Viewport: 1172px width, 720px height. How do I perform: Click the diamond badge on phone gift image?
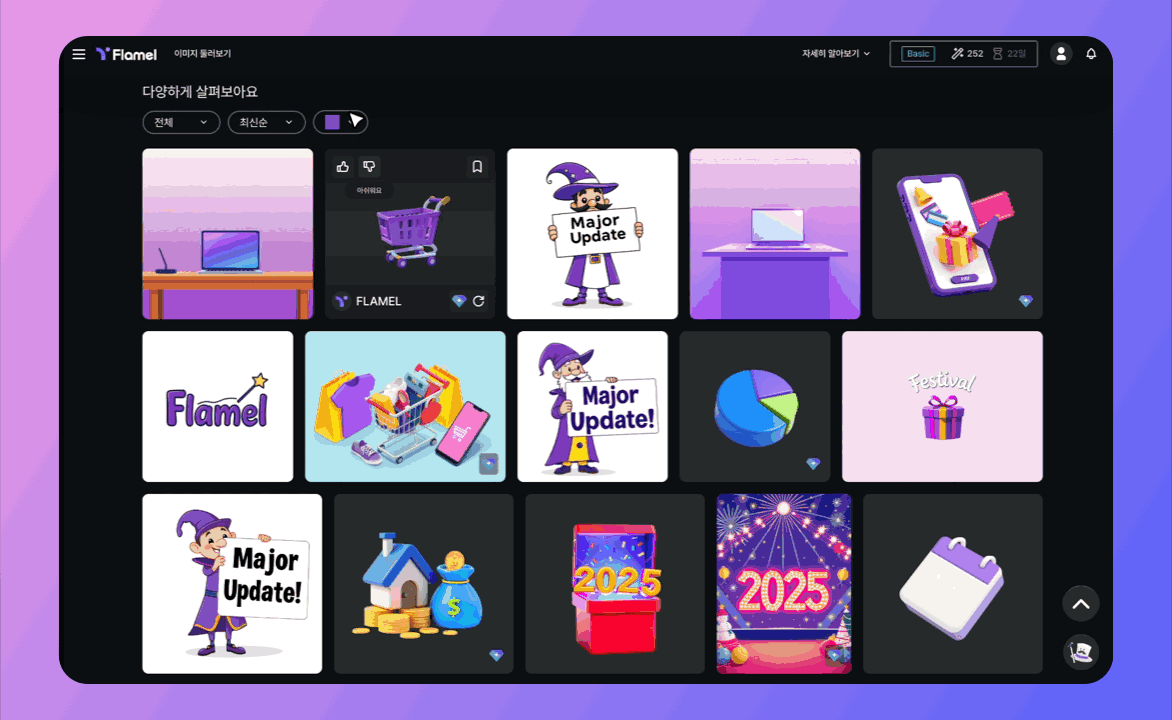point(1026,301)
